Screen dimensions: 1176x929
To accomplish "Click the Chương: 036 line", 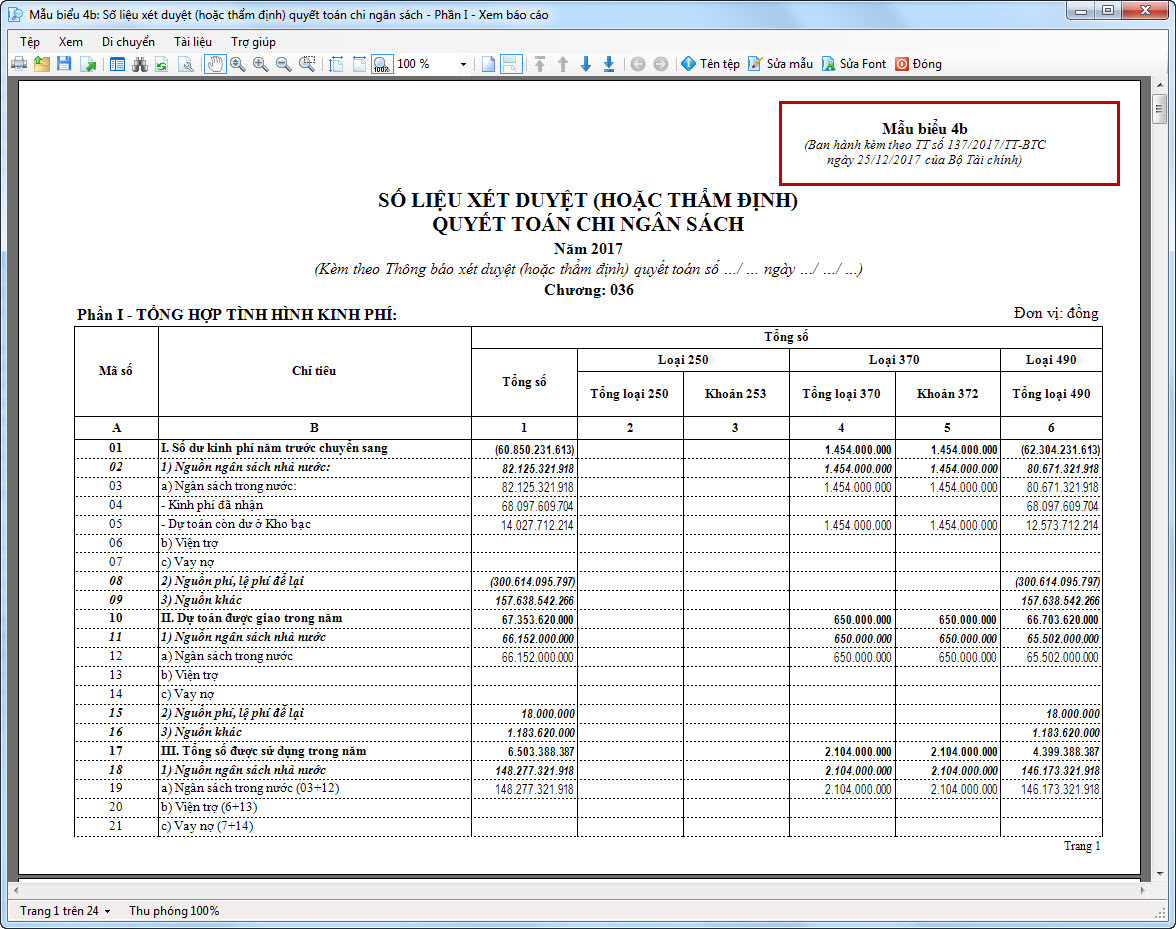I will click(589, 290).
